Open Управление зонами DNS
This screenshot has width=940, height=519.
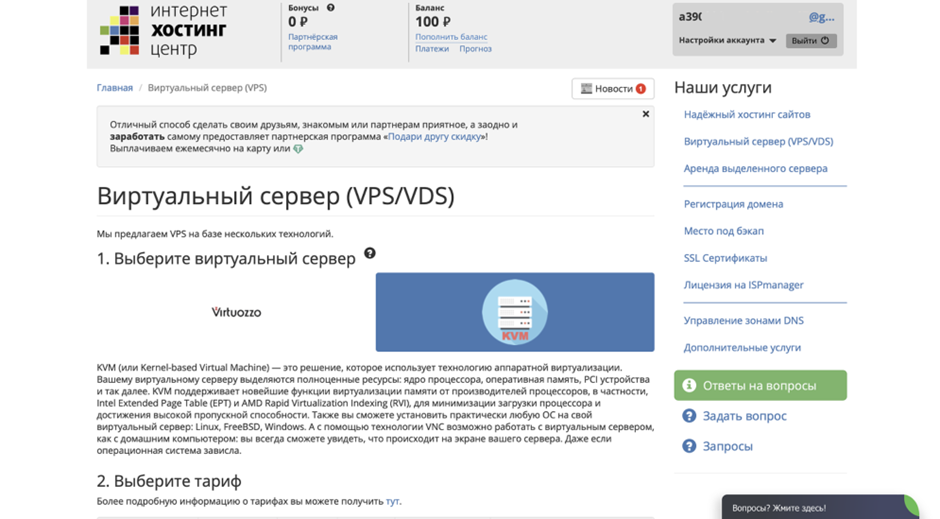pyautogui.click(x=743, y=320)
